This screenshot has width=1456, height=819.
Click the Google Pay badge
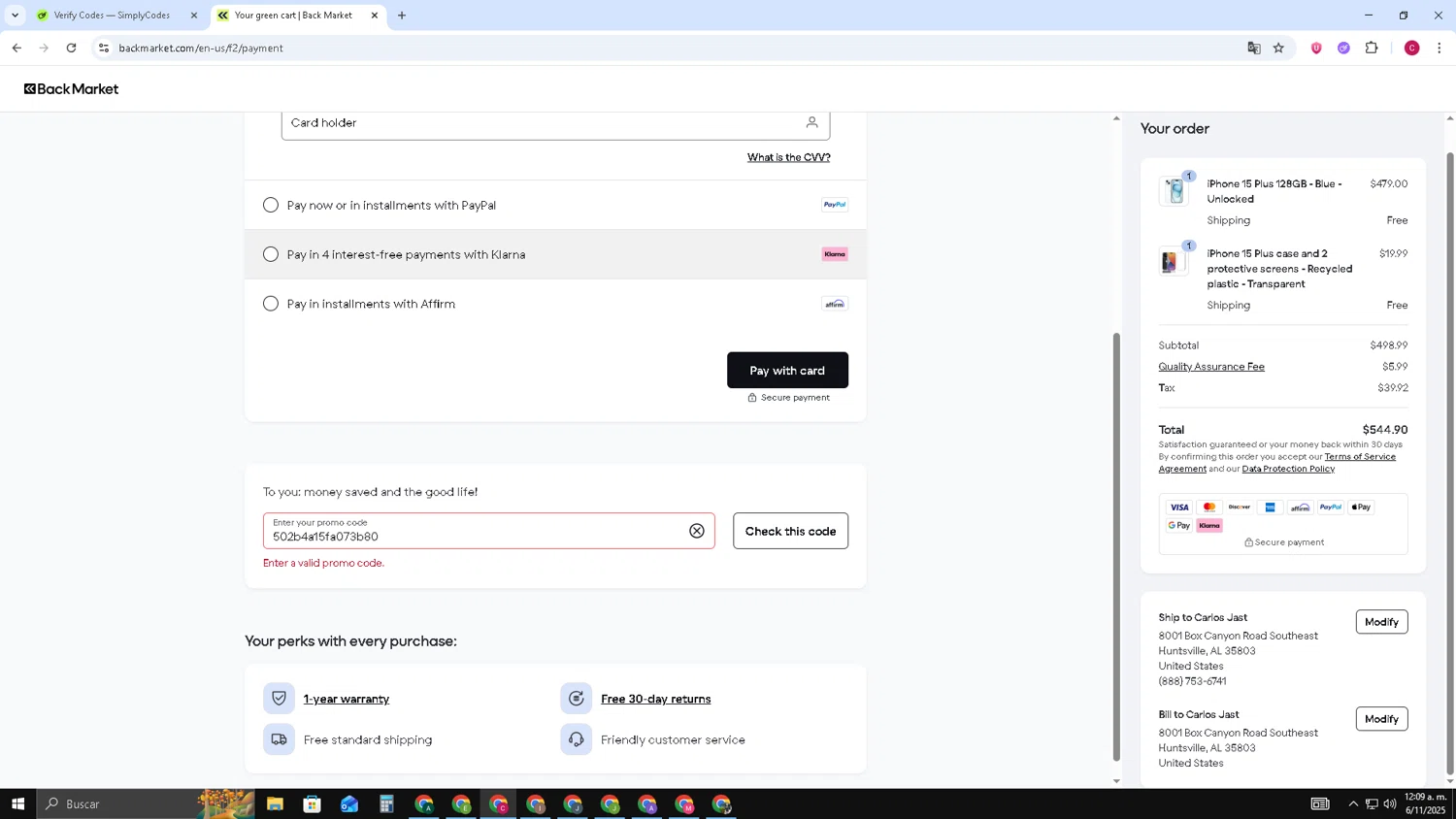1179,526
